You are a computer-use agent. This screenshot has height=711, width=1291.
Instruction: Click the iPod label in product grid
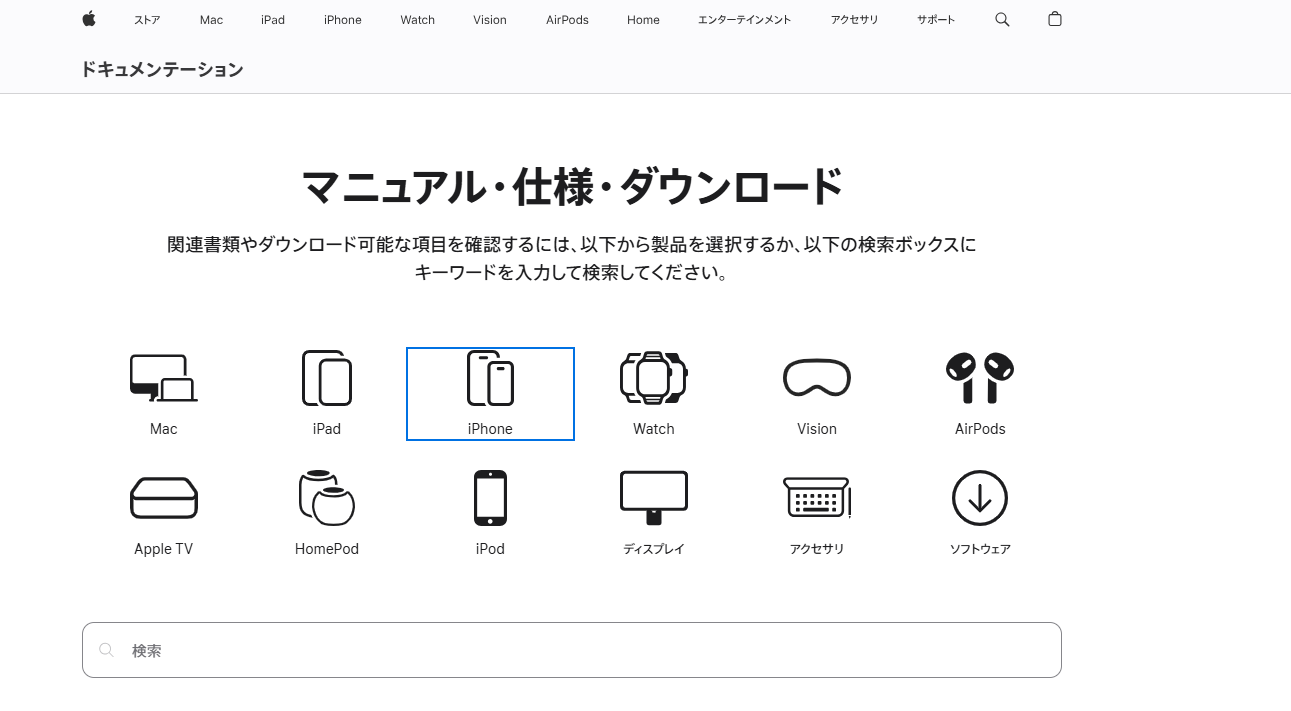pos(490,549)
